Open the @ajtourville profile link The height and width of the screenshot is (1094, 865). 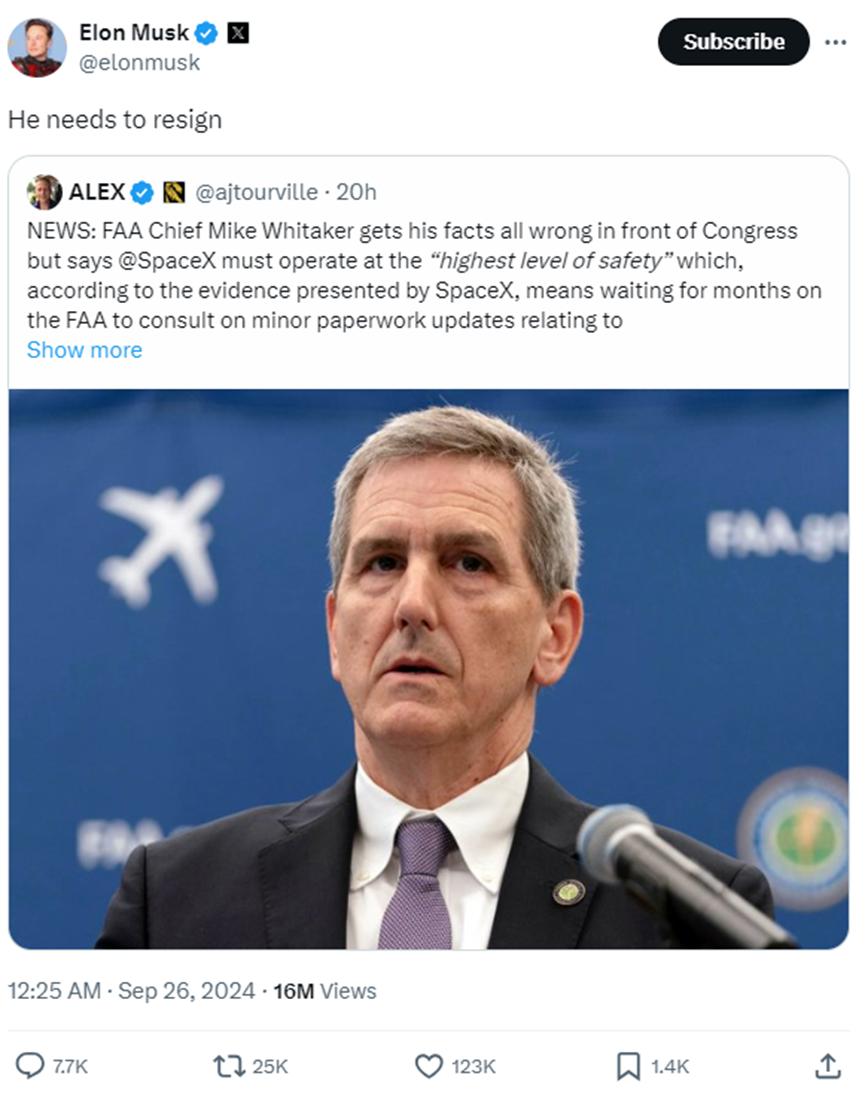tap(255, 191)
